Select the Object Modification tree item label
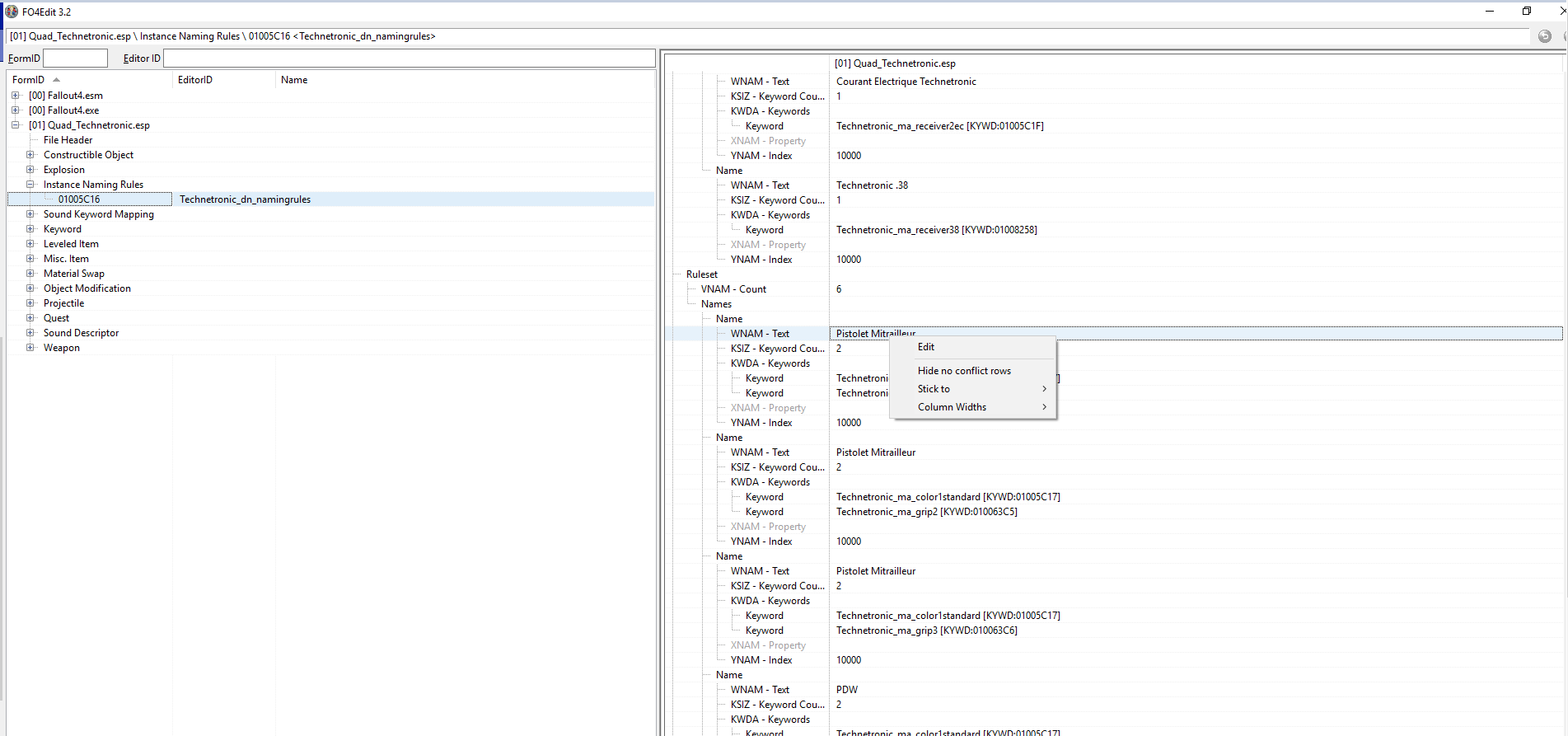Viewport: 1568px width, 736px height. [87, 288]
